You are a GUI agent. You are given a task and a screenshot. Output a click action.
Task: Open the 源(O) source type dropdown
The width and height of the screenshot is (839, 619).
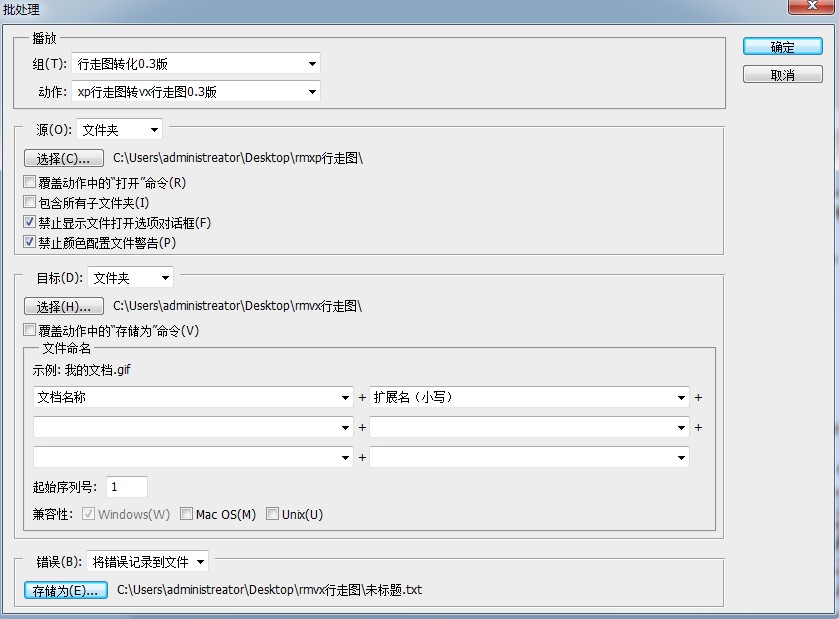(x=119, y=130)
